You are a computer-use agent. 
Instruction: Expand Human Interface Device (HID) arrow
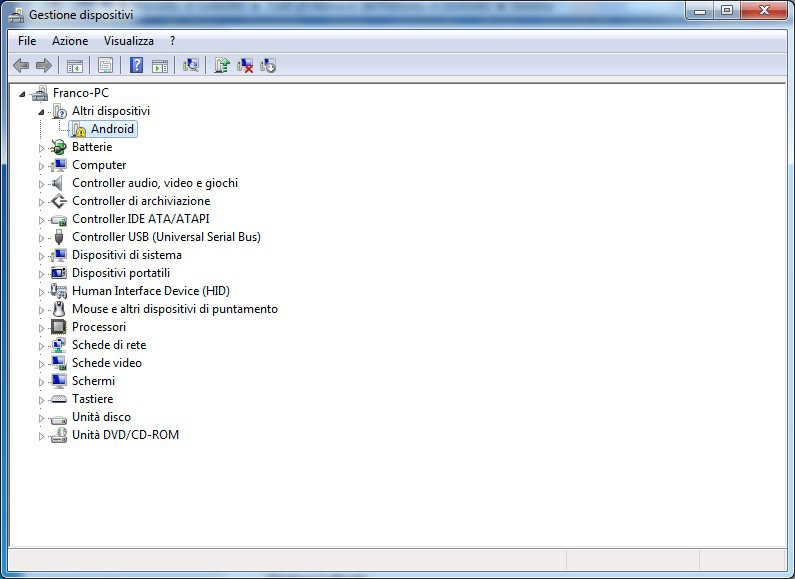(x=41, y=292)
